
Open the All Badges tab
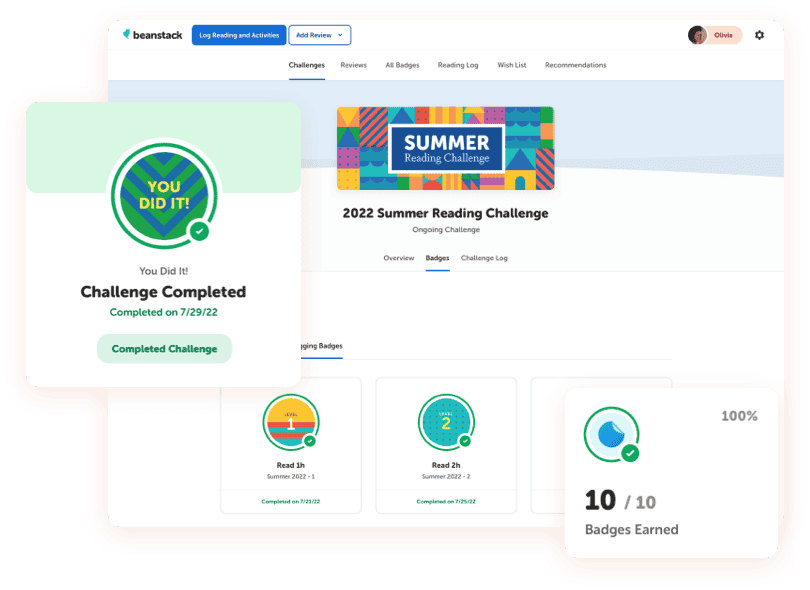pos(402,65)
